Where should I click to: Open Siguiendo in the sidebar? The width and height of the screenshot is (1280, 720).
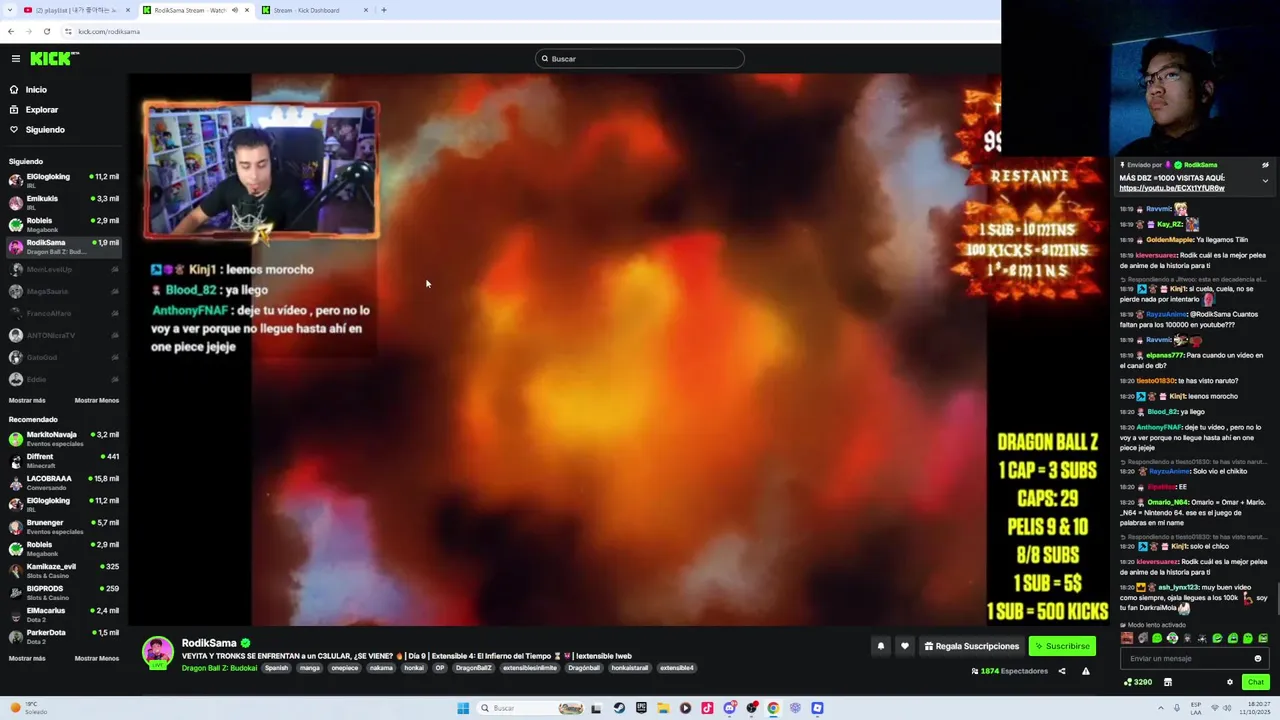click(45, 130)
